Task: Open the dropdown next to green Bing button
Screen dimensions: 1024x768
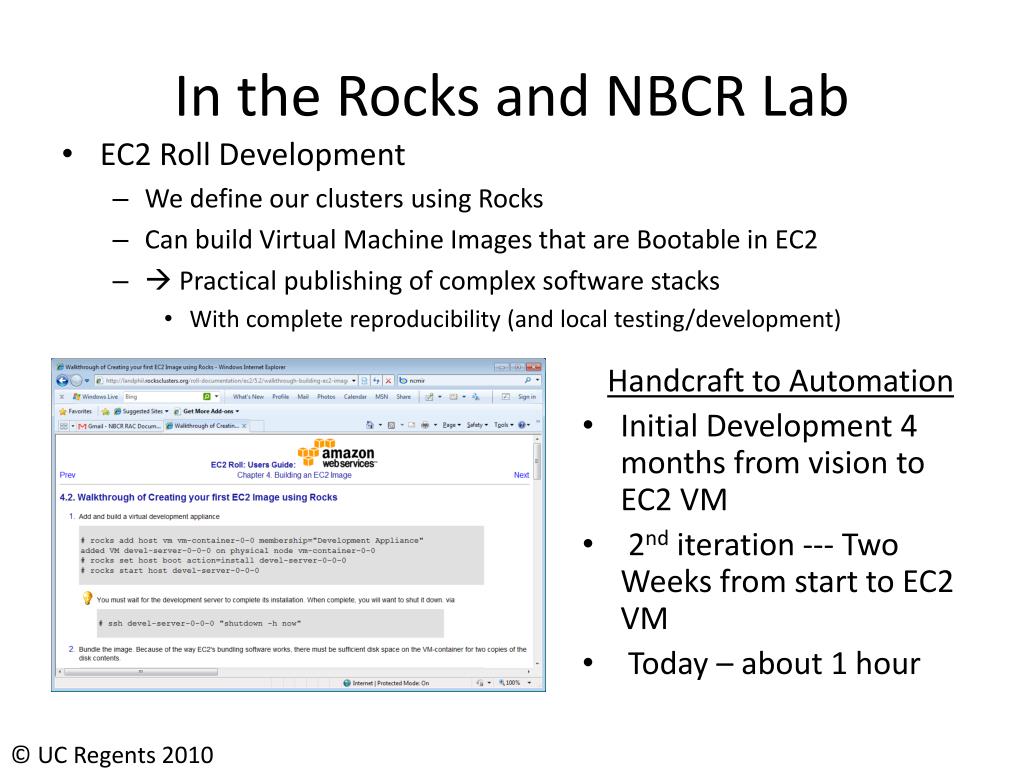Action: point(217,396)
